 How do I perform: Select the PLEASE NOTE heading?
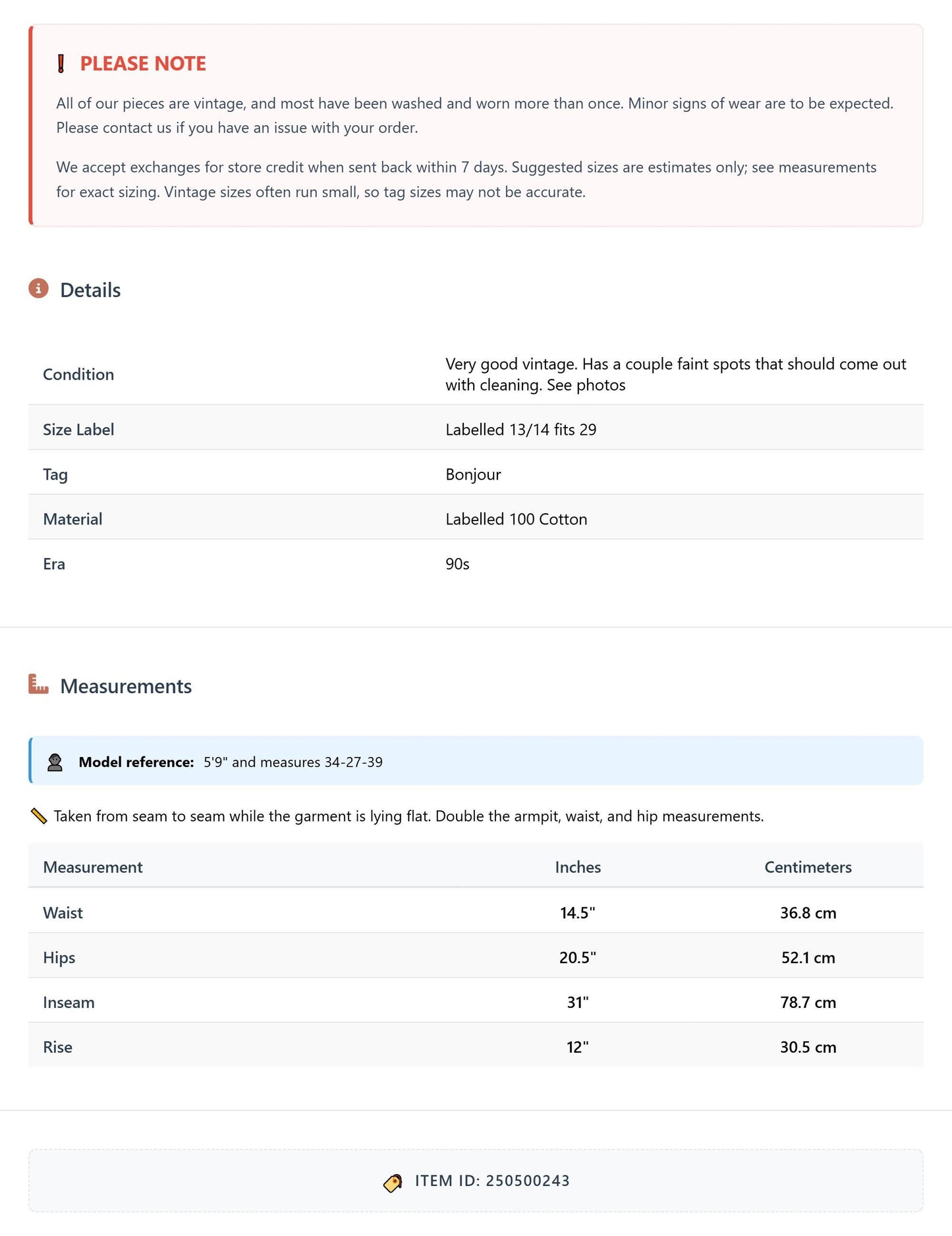pyautogui.click(x=143, y=64)
